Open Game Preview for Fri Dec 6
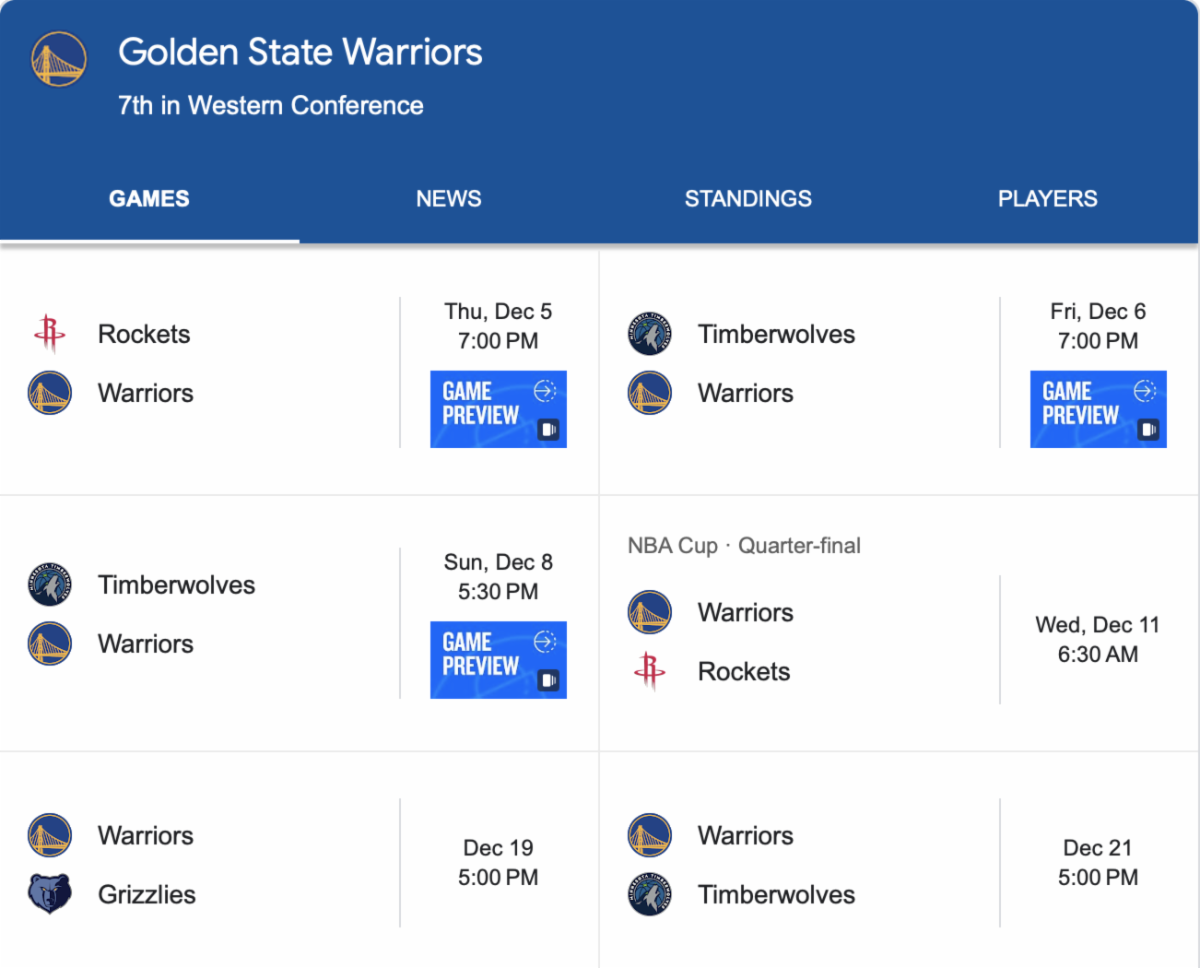Screen dimensions: 1200x968 tap(1098, 409)
